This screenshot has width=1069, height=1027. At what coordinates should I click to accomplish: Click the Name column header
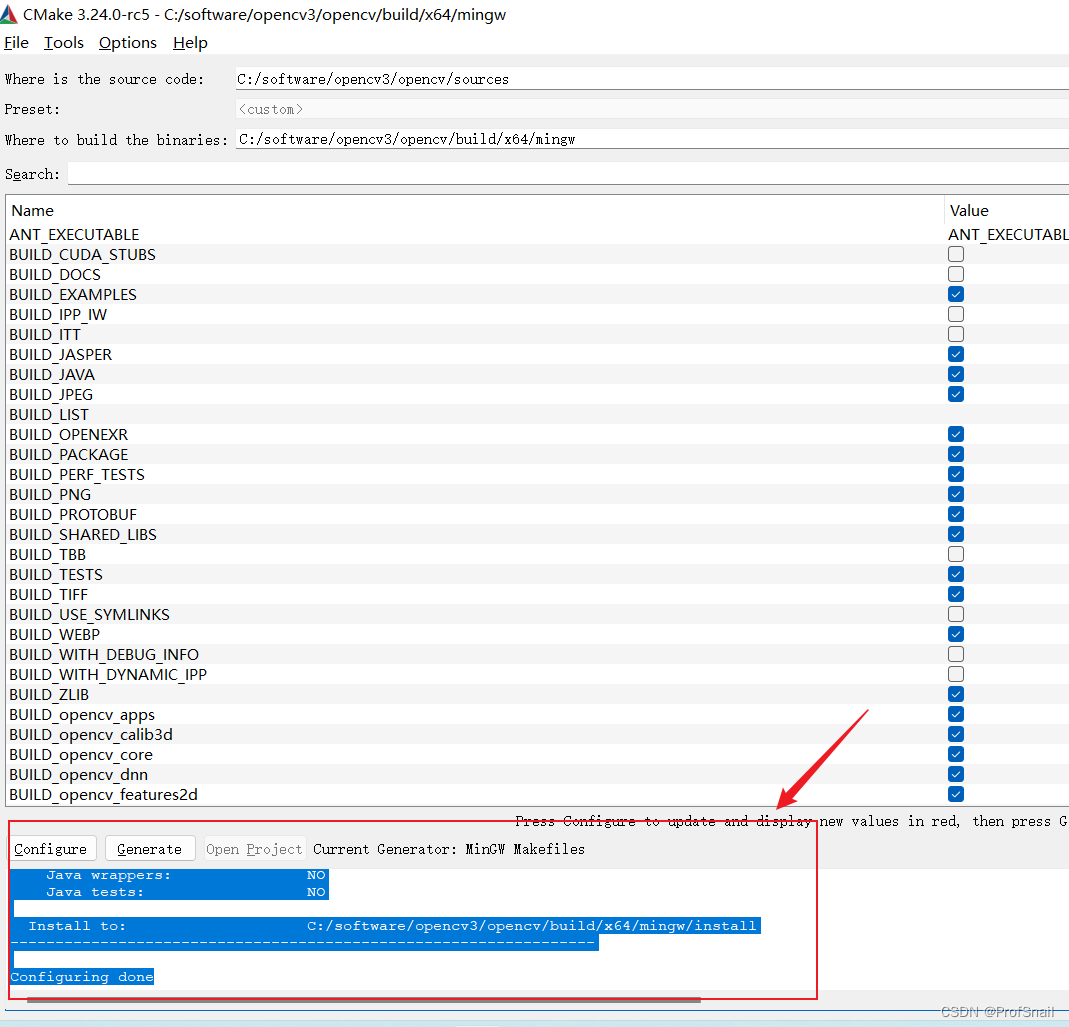point(475,210)
